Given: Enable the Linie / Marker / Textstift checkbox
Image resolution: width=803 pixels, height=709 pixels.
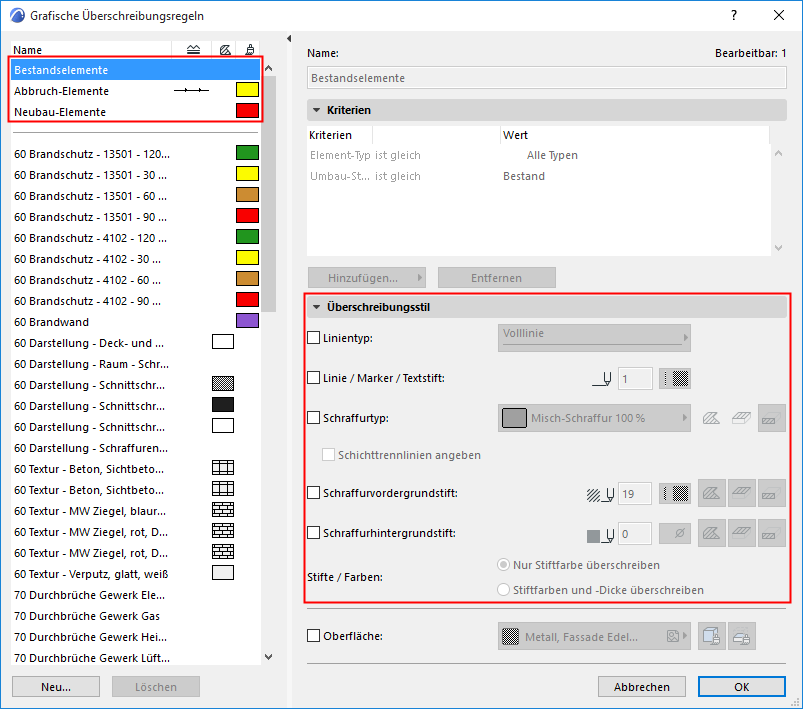Looking at the screenshot, I should (x=313, y=378).
